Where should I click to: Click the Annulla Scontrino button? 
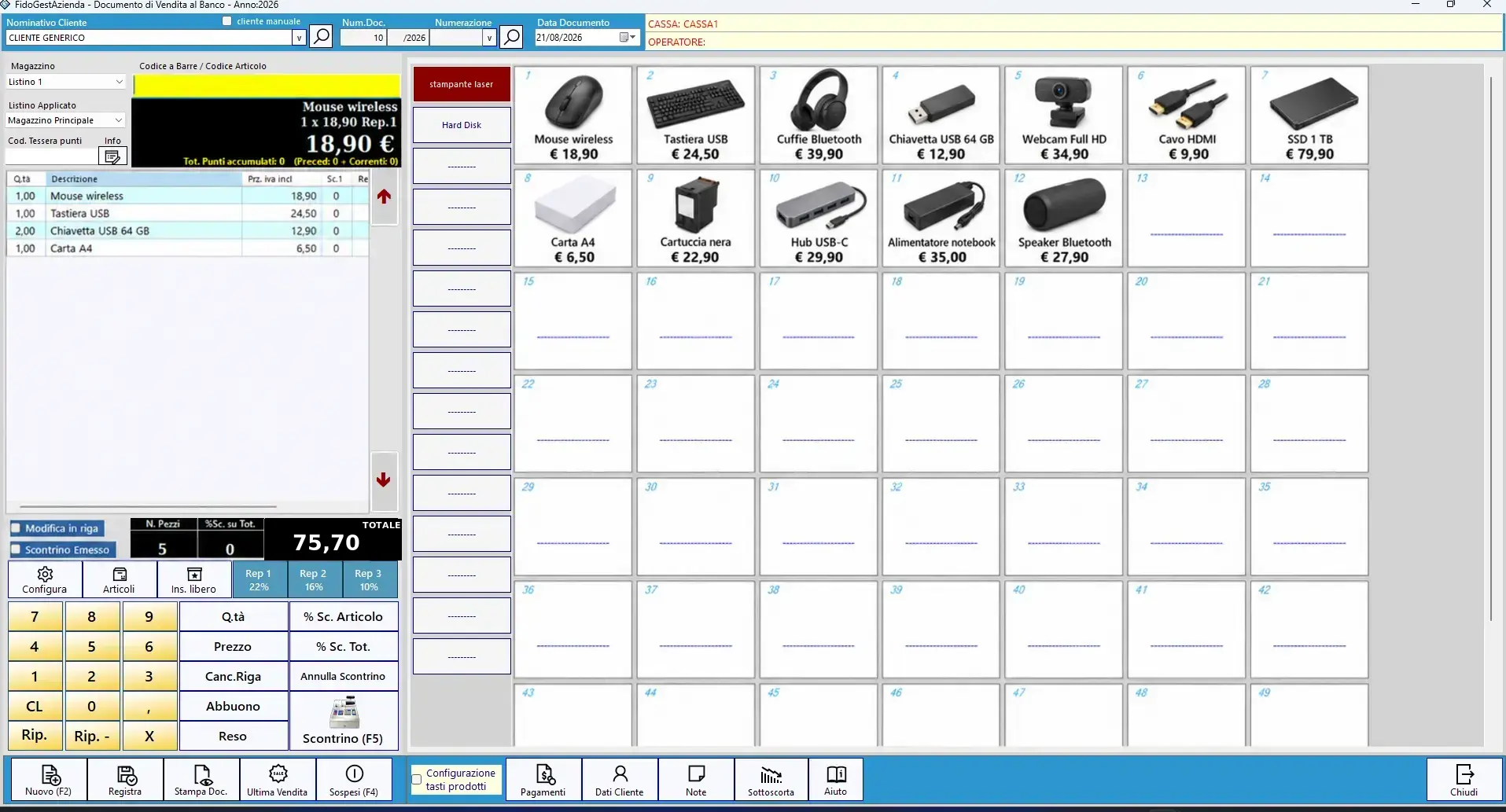point(344,676)
